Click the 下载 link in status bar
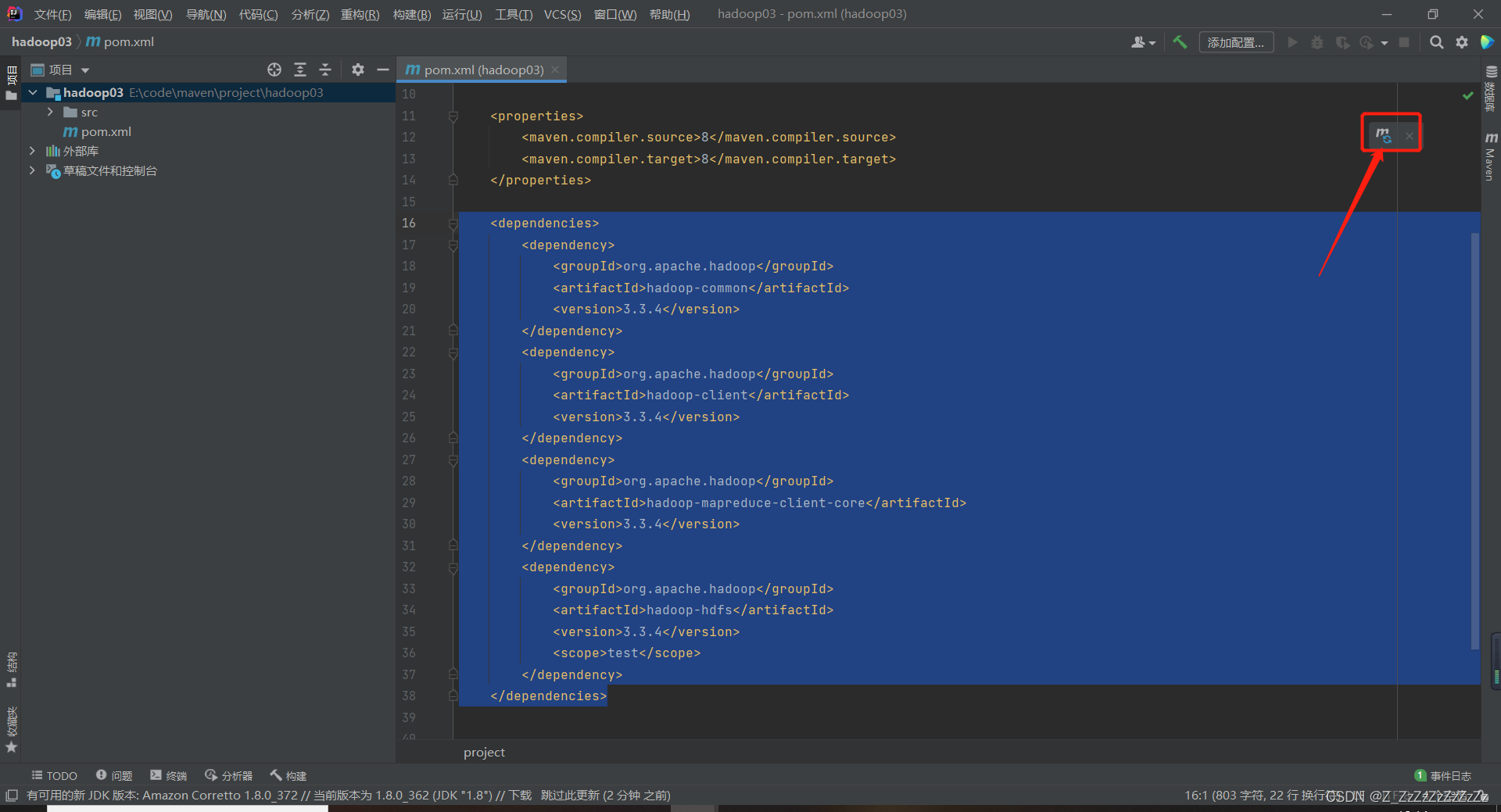The width and height of the screenshot is (1501, 812). tap(520, 795)
